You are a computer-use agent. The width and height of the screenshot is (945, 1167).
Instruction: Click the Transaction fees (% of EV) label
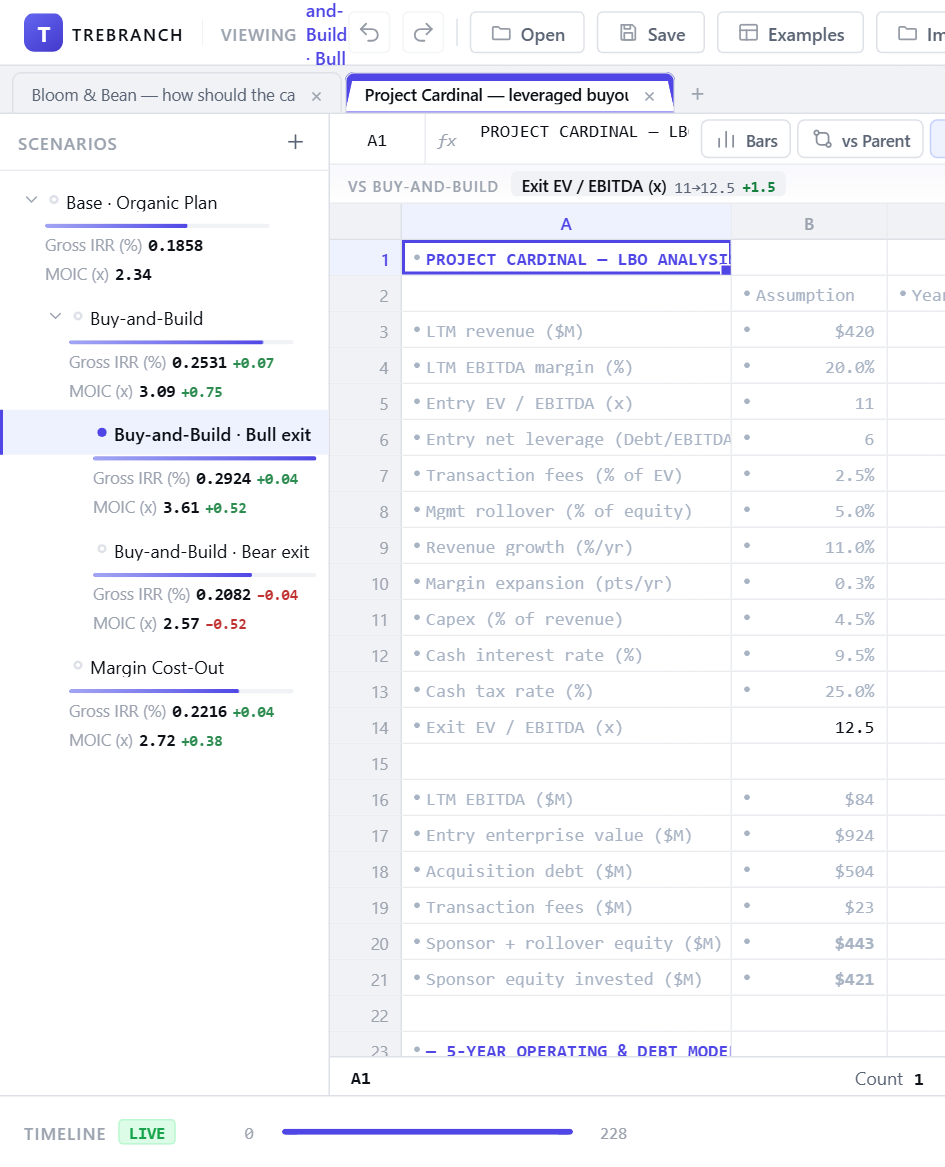tap(554, 476)
